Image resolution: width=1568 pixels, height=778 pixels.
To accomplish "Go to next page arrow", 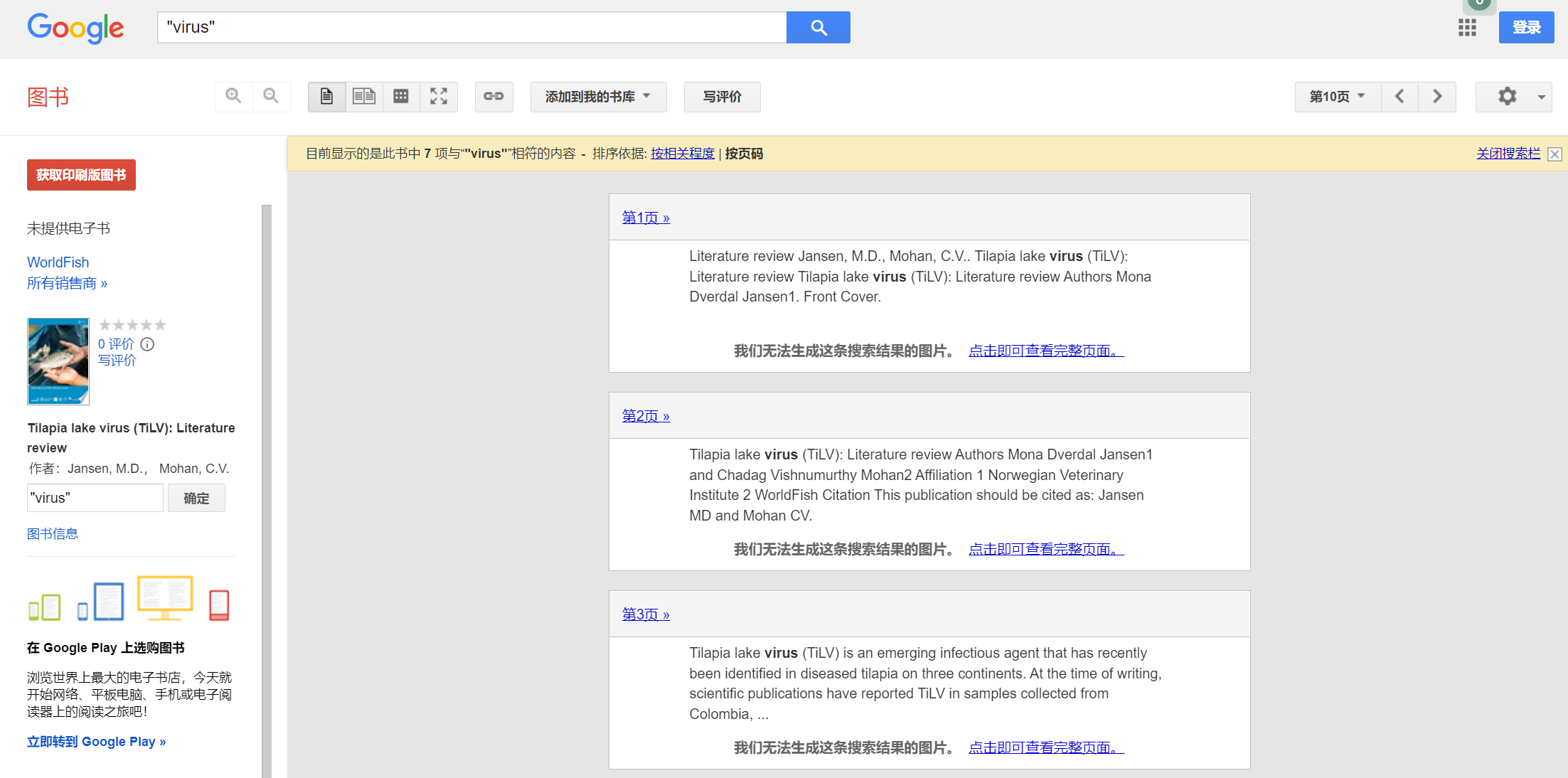I will 1437,97.
